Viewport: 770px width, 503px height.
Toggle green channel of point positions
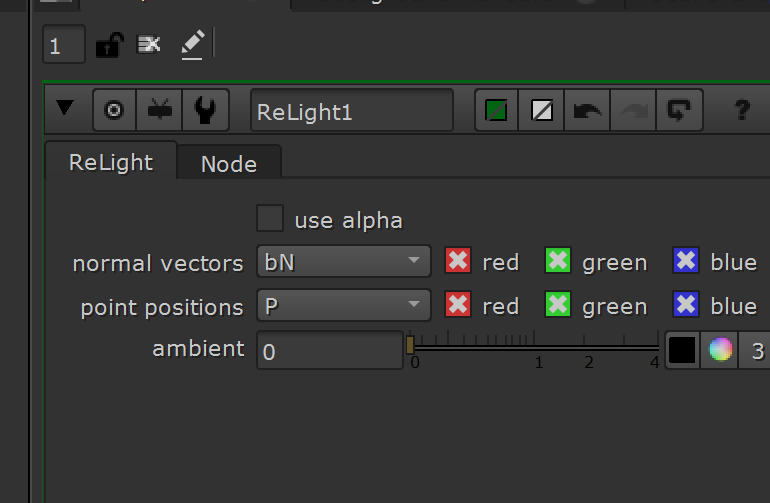click(558, 305)
